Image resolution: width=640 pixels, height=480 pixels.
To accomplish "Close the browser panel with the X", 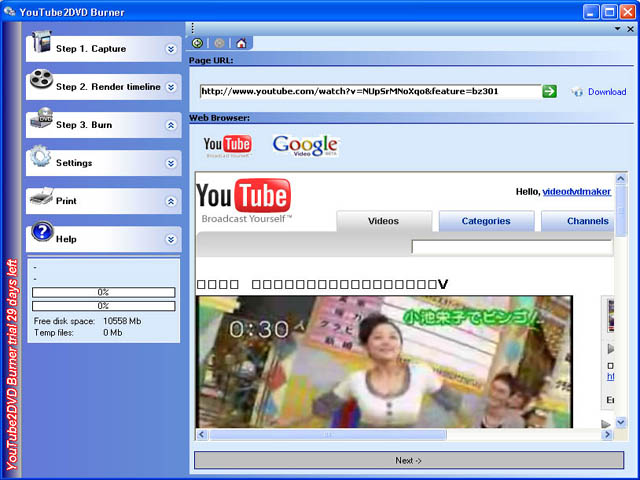I will (630, 29).
